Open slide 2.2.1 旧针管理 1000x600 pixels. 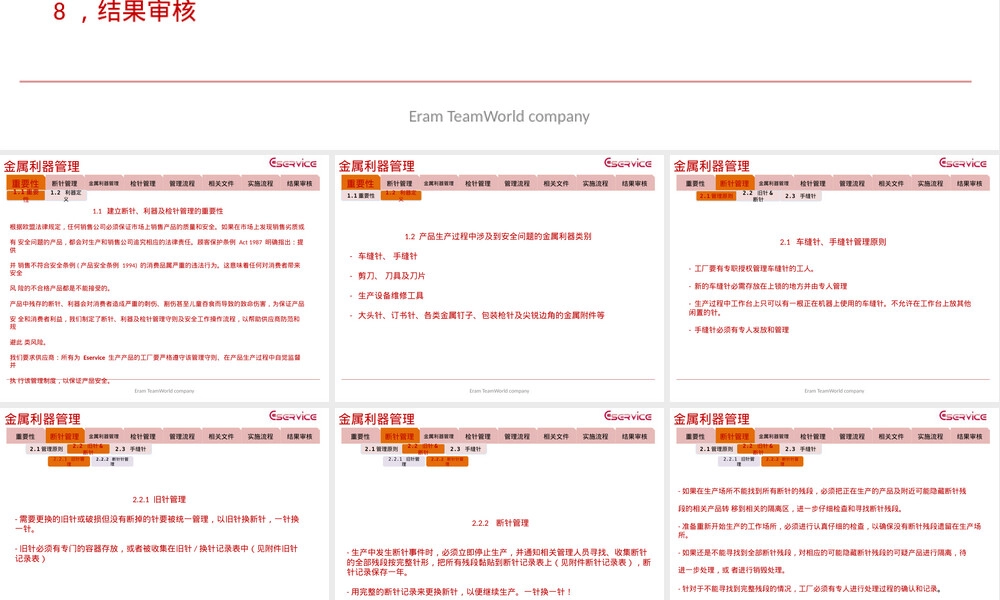pos(164,504)
